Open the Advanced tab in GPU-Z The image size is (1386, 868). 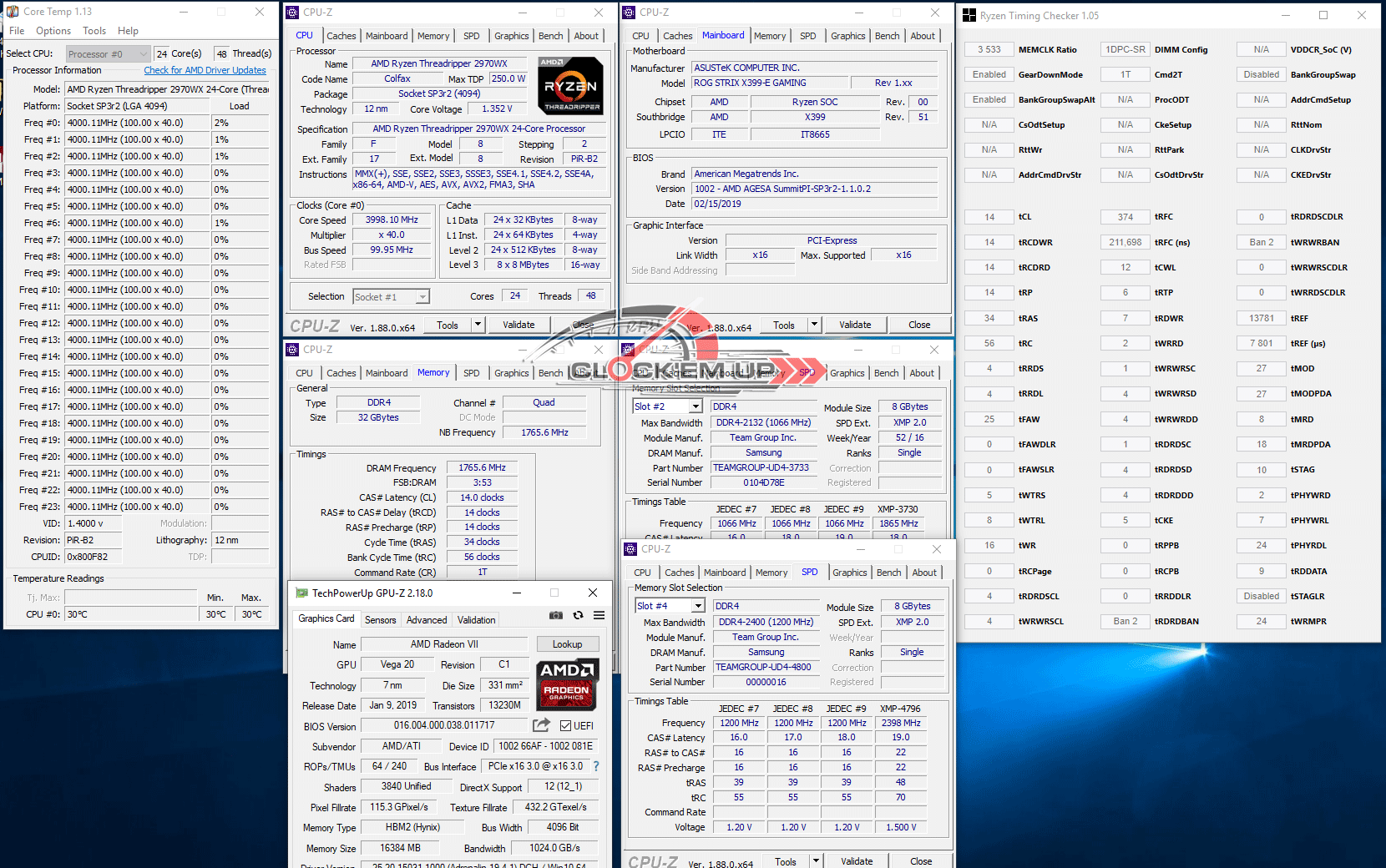point(427,620)
